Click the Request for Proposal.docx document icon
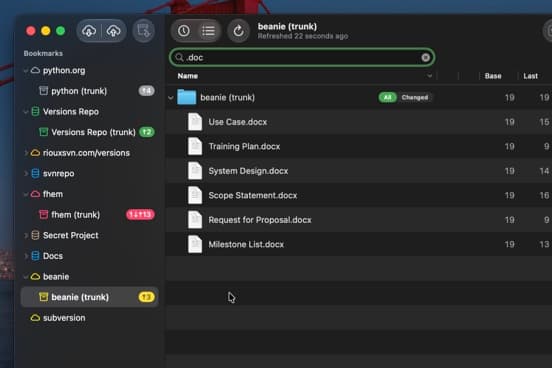 (x=195, y=220)
